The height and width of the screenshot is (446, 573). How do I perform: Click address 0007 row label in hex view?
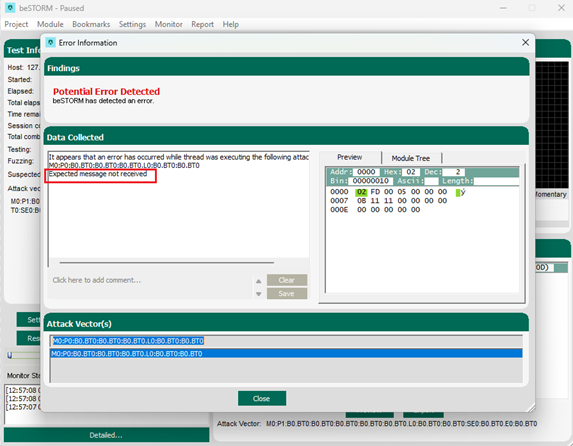pyautogui.click(x=339, y=201)
